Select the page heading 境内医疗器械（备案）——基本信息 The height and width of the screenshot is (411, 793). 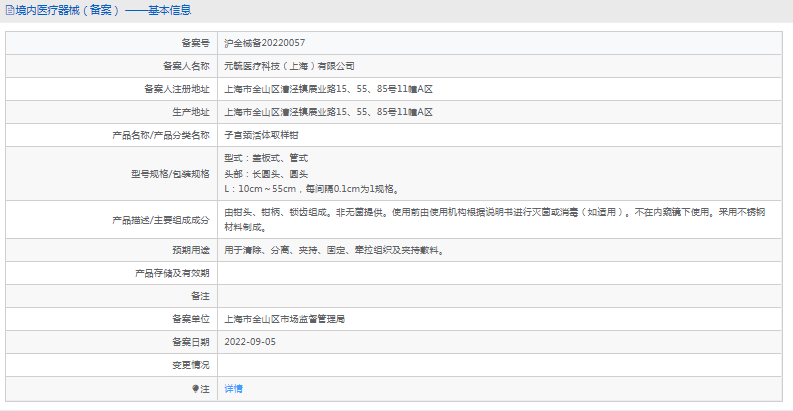103,10
